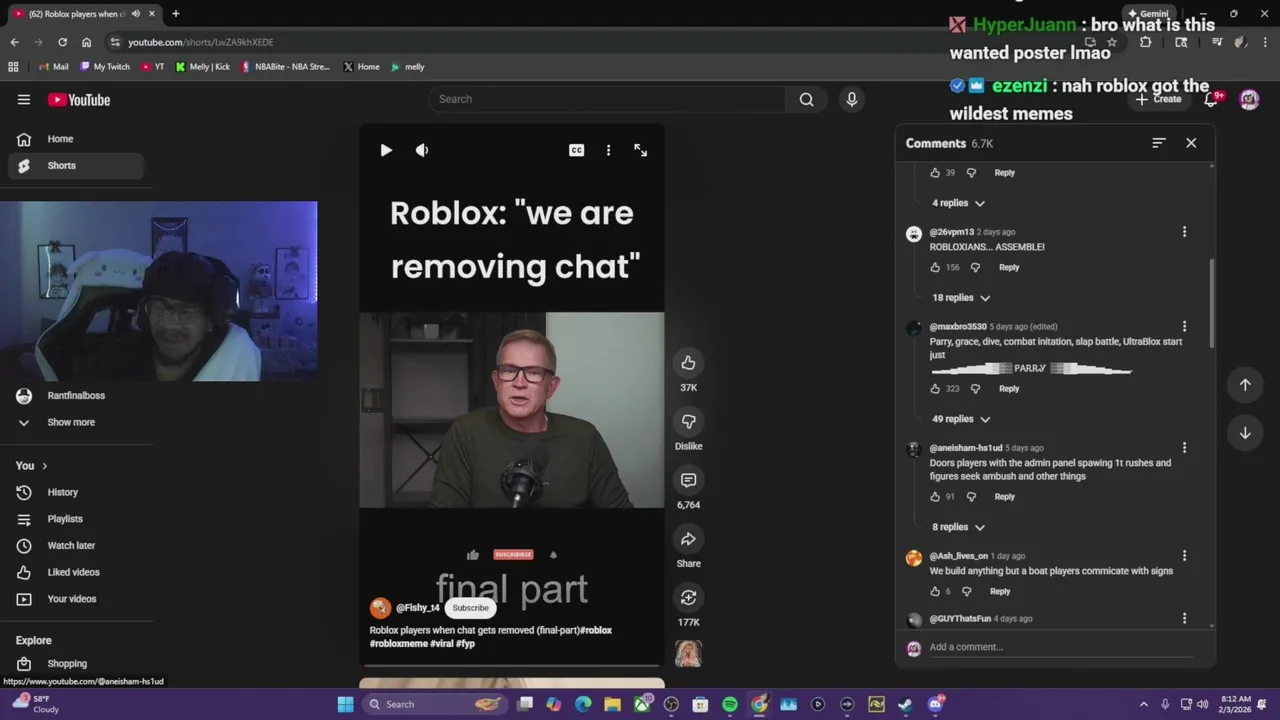This screenshot has height=720, width=1280.
Task: Open History in the sidebar
Action: click(x=76, y=492)
